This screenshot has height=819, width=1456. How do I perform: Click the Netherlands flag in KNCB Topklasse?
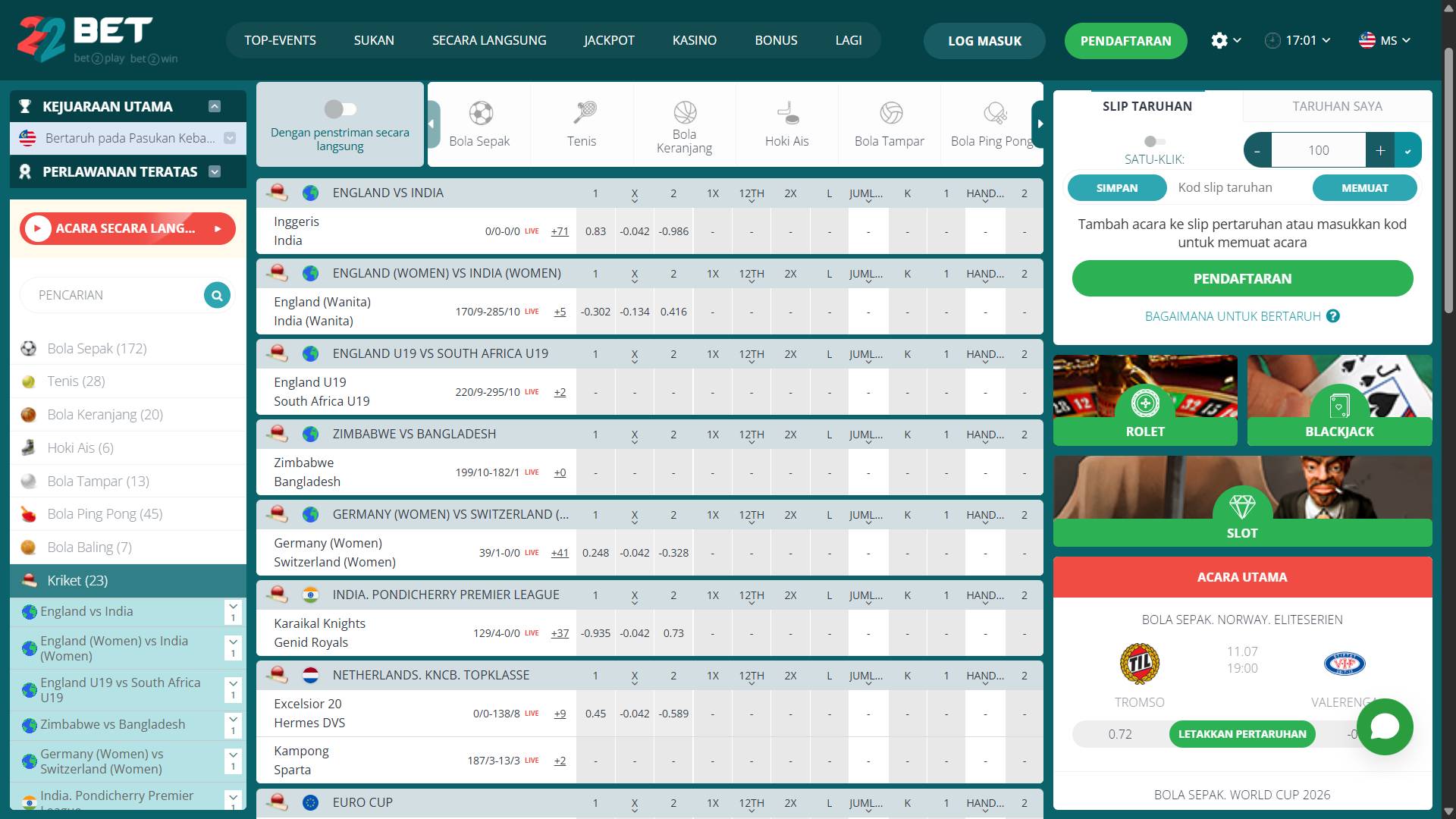coord(310,675)
